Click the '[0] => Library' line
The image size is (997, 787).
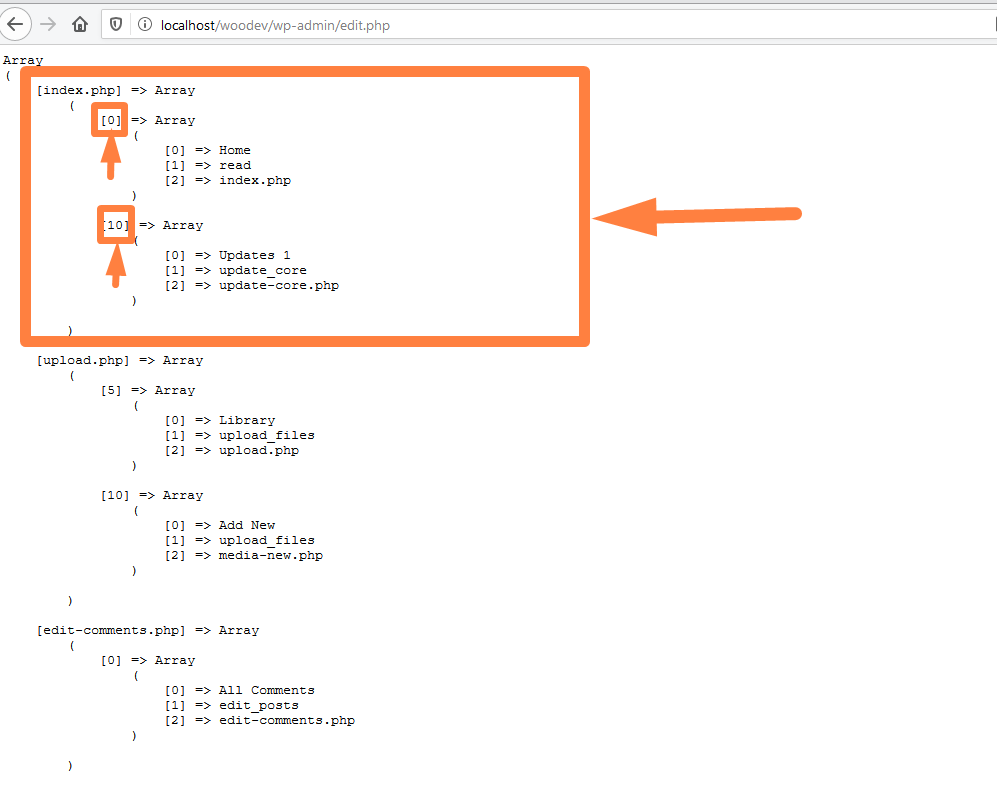220,420
